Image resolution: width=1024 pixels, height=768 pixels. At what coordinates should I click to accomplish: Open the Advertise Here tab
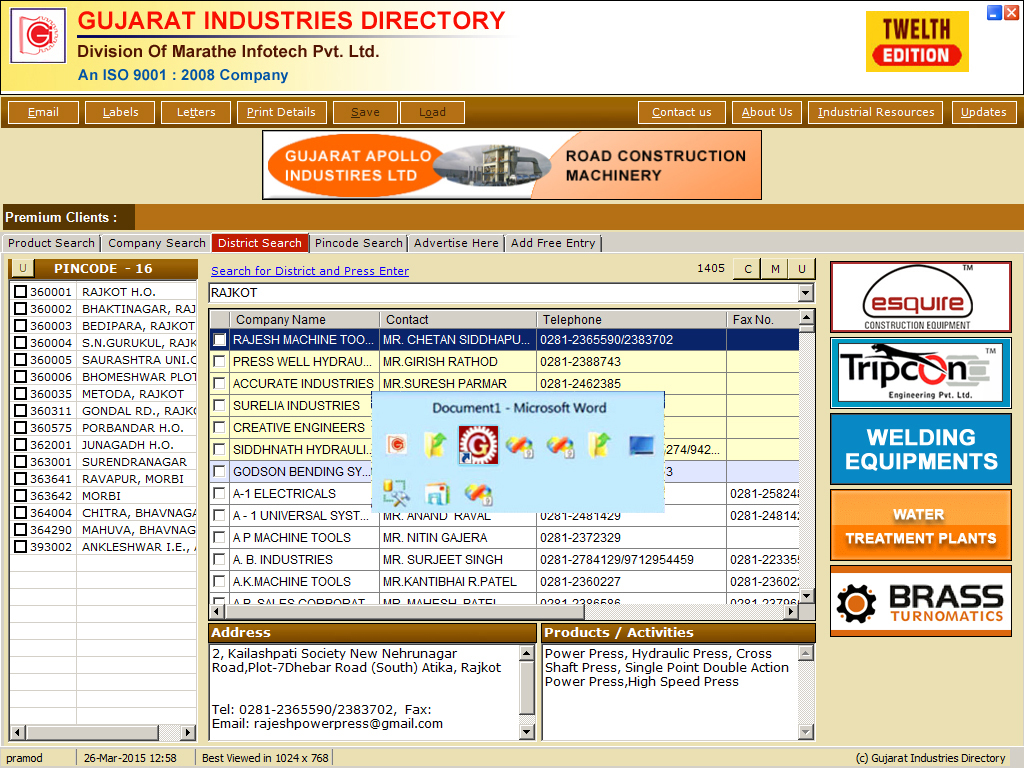(x=456, y=243)
